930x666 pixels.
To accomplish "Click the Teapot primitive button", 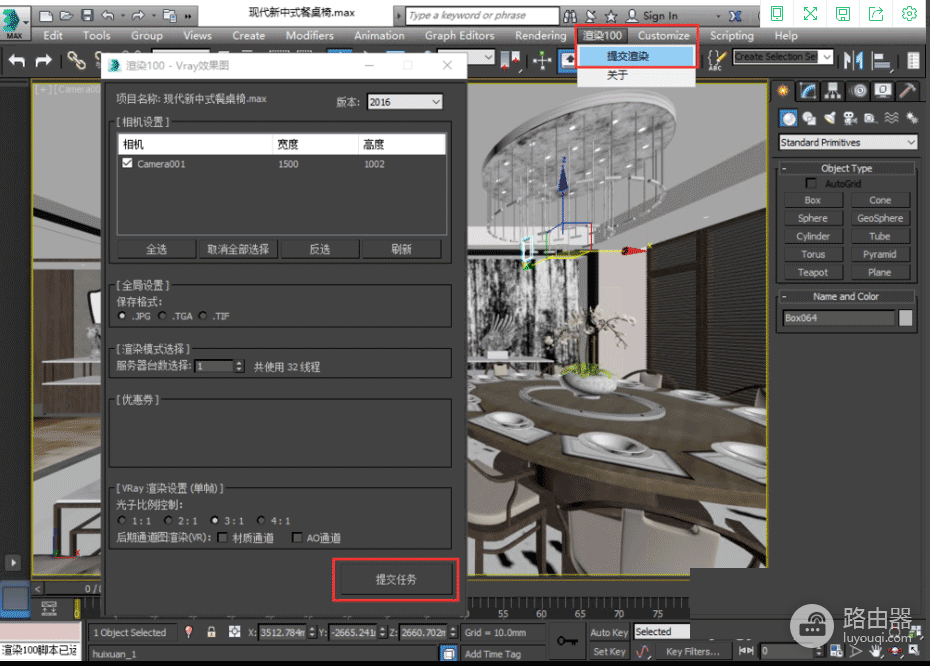I will 812,272.
